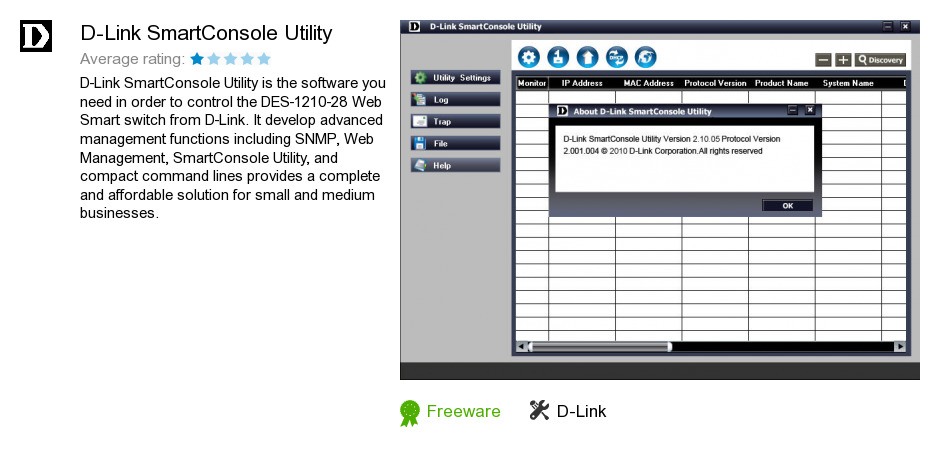Viewport: 940px width, 457px height.
Task: Click the firmware upgrade up-arrow icon
Action: [588, 58]
